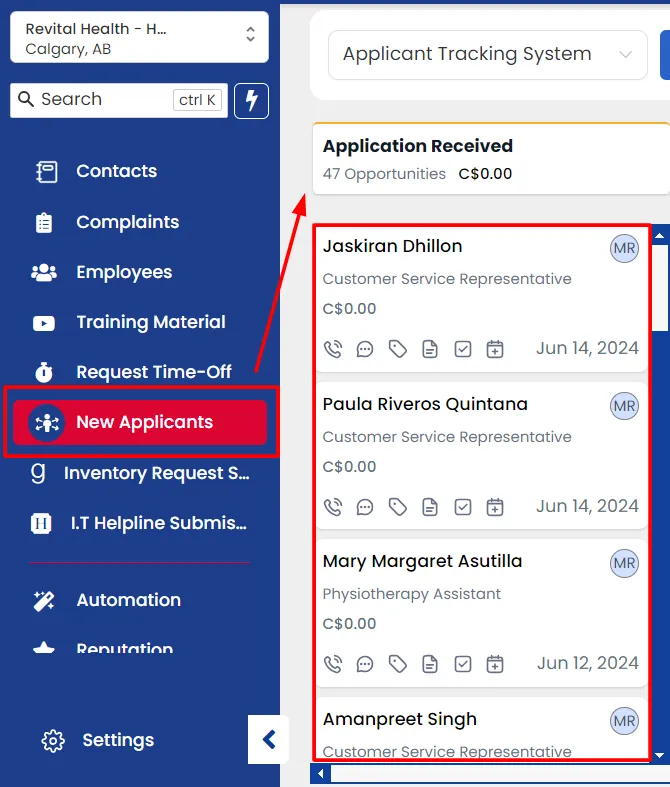The width and height of the screenshot is (670, 787).
Task: Open tasks checkbox icon on Jaskiran Dhillon card
Action: click(462, 349)
